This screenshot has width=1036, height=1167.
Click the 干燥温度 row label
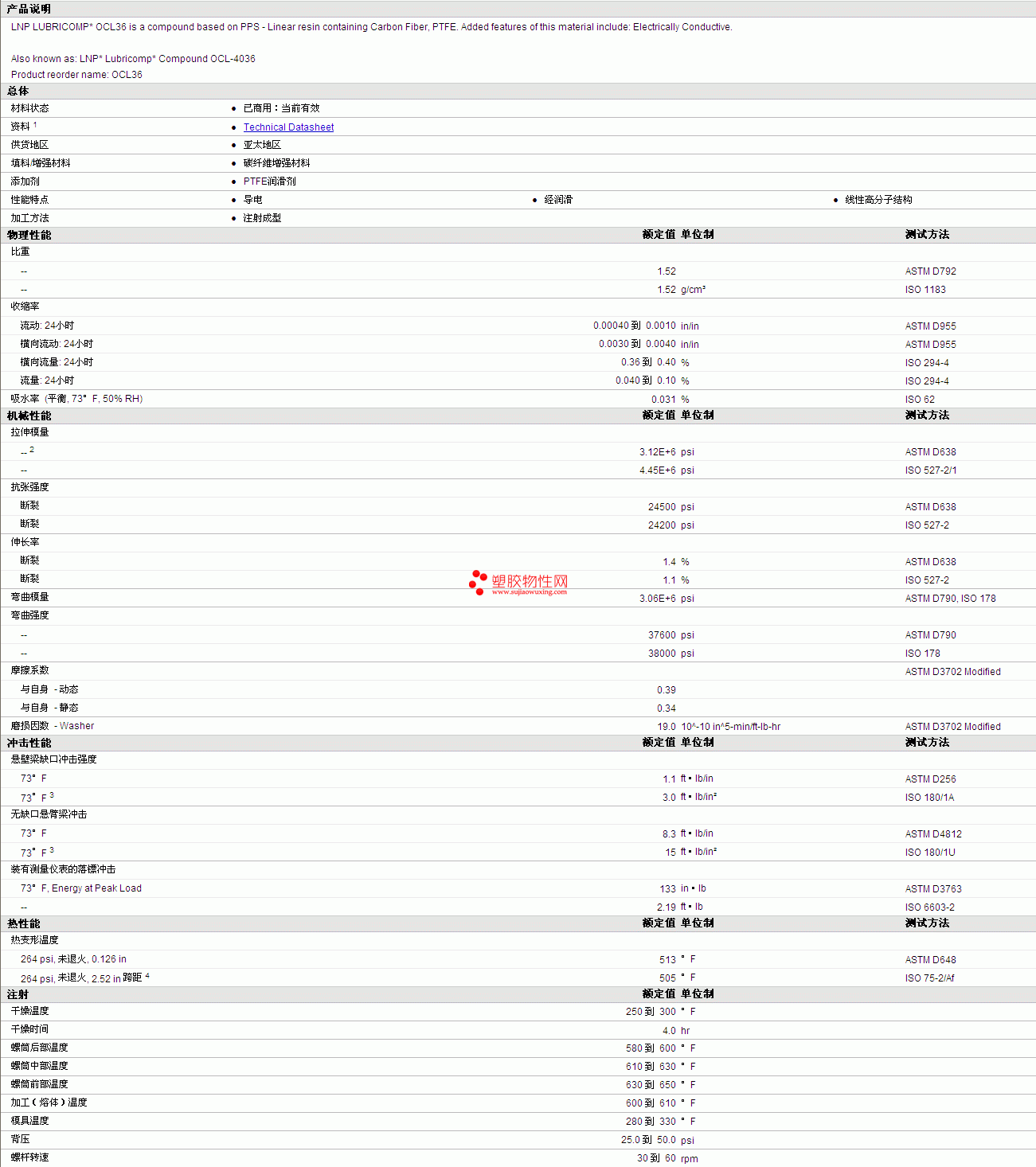[x=30, y=1011]
